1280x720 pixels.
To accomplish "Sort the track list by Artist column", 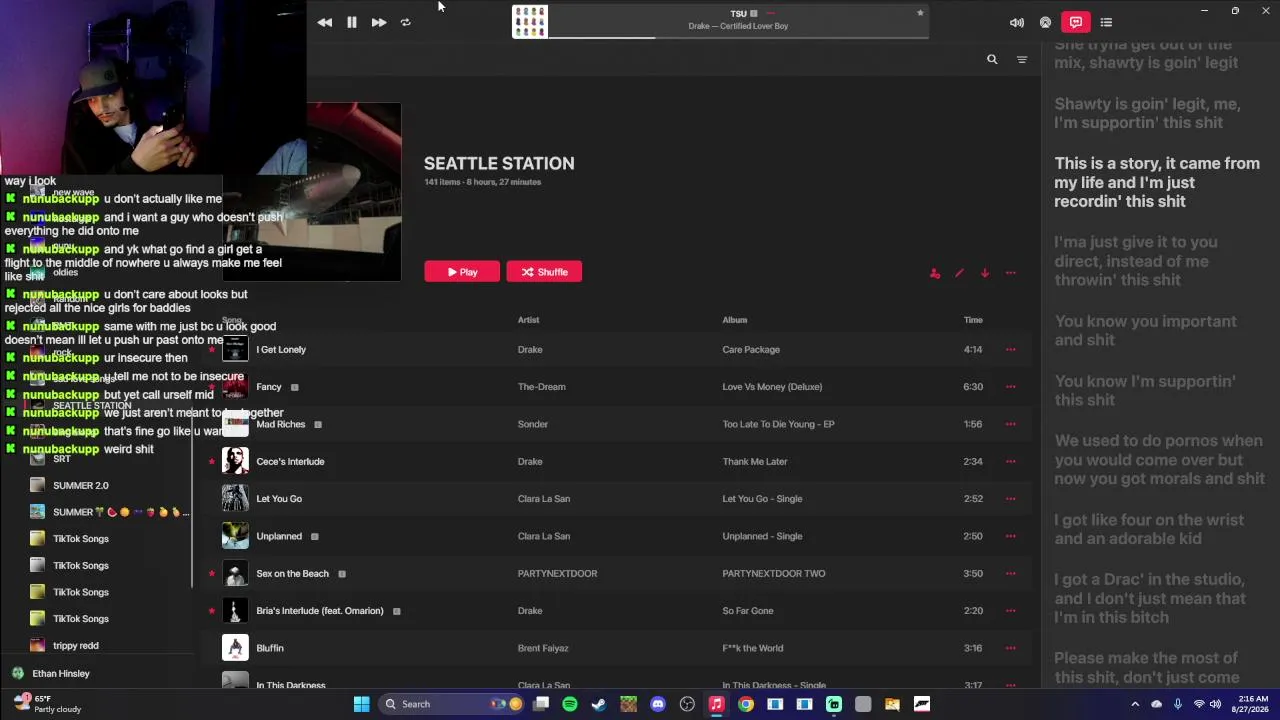I will 528,320.
